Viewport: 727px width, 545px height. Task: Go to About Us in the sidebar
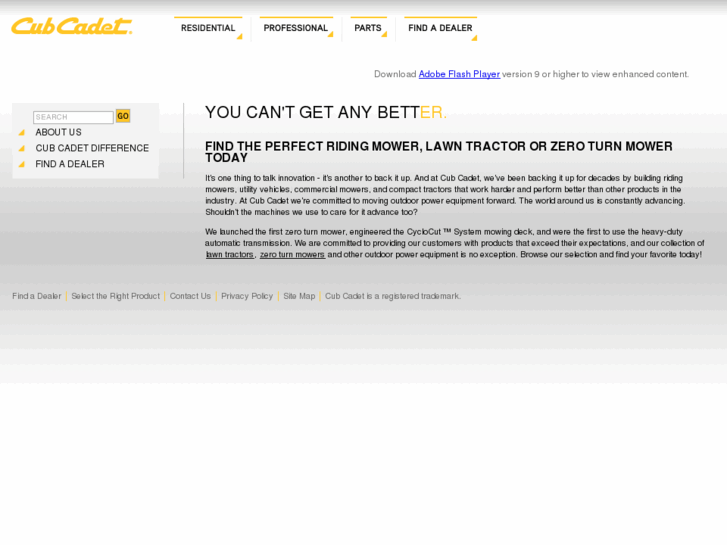click(58, 132)
